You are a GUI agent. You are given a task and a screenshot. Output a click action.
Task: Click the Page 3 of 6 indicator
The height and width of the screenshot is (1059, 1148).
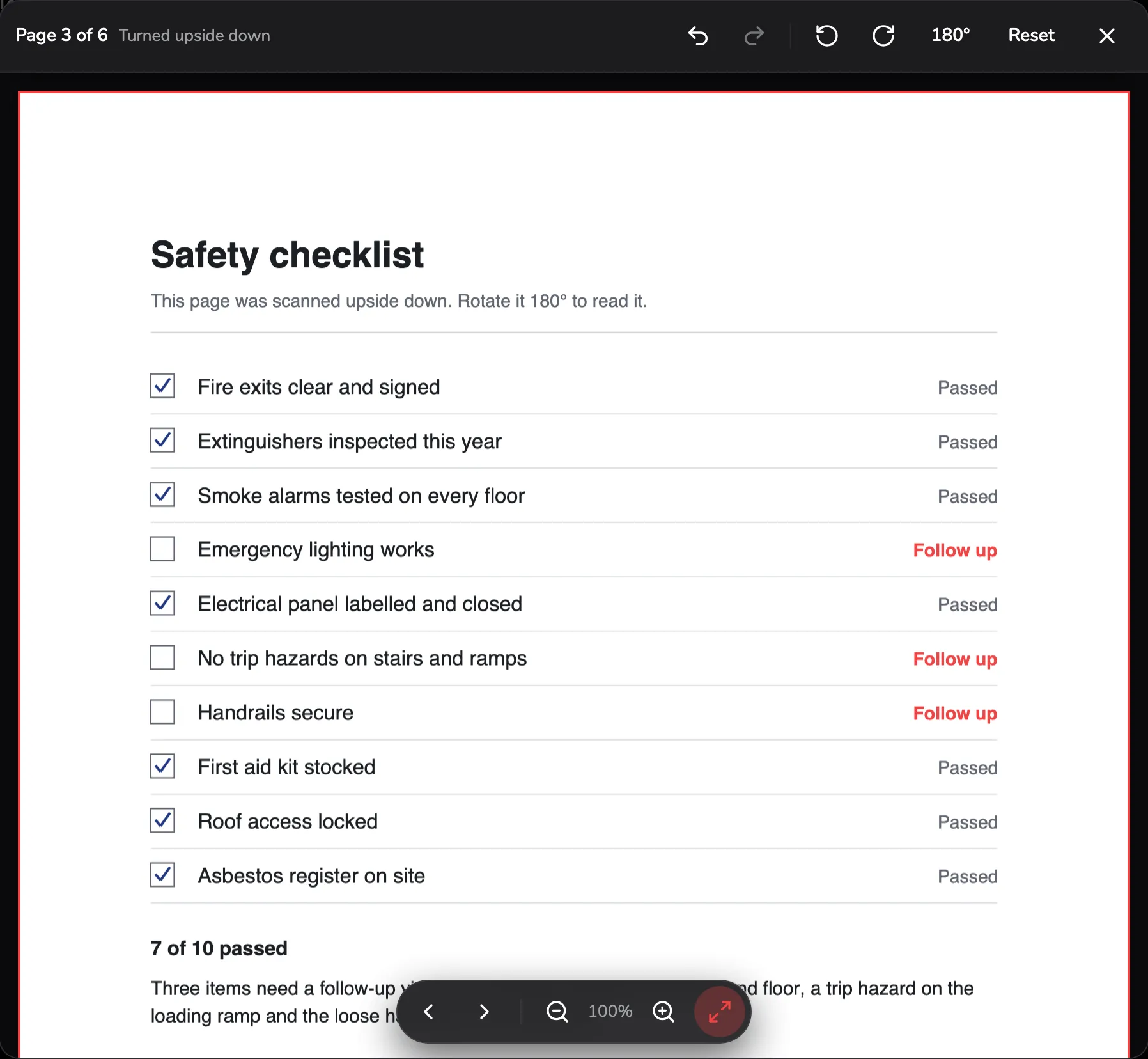pos(61,35)
